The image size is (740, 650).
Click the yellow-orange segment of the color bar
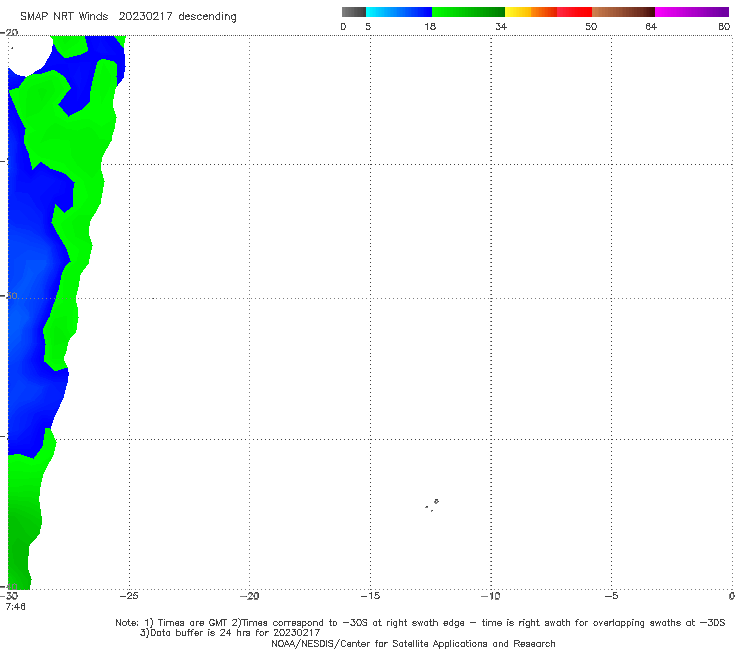tap(530, 12)
